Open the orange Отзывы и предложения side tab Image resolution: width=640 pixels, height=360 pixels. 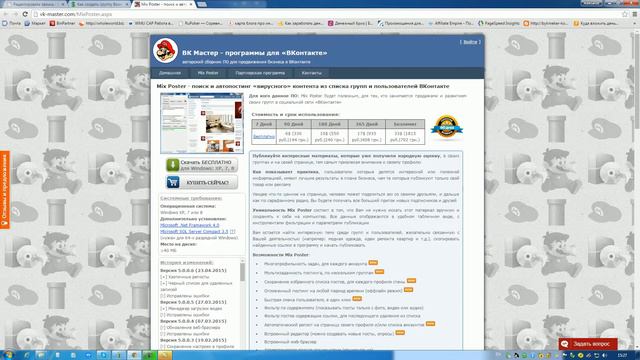click(x=5, y=190)
